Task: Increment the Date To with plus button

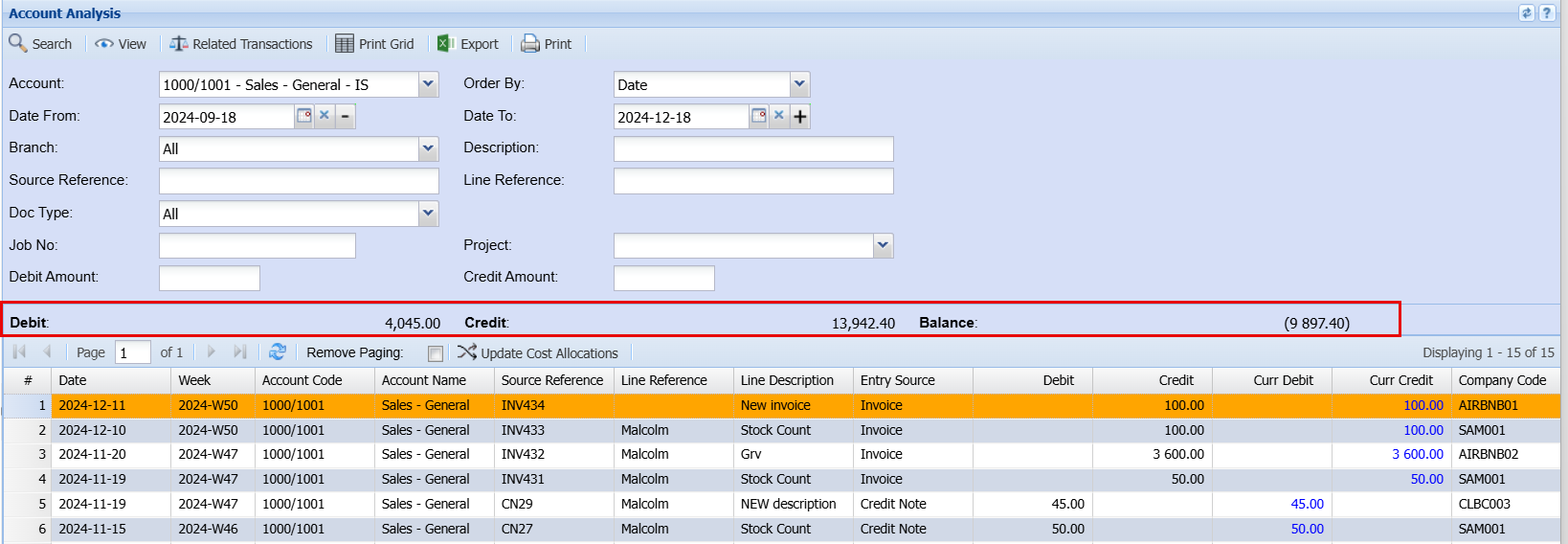Action: (x=800, y=117)
